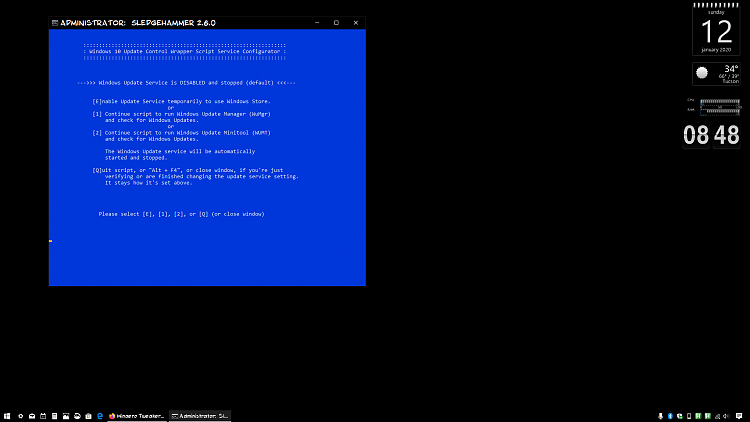The width and height of the screenshot is (750, 422).
Task: Click 'Windows Update Service is DISABLED' status line
Action: pos(186,83)
